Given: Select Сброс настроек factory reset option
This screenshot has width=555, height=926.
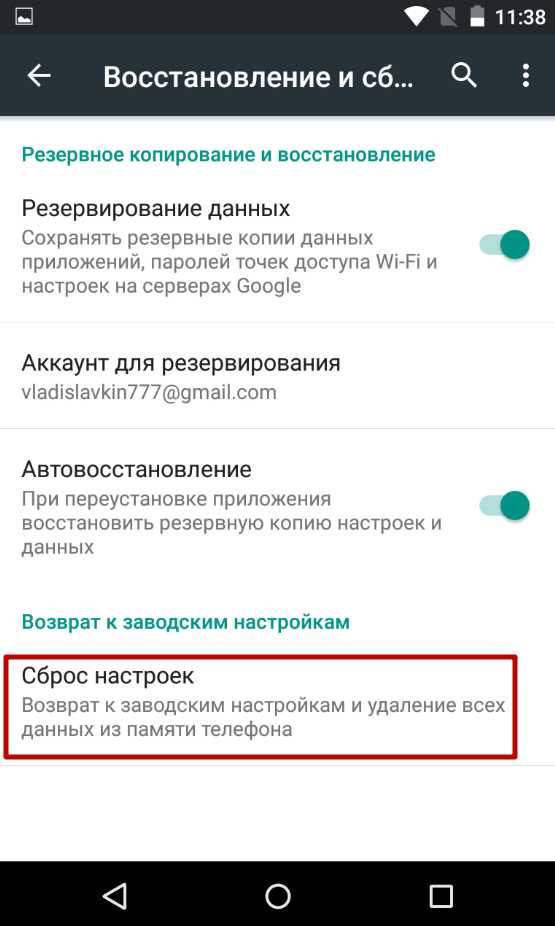Looking at the screenshot, I should [260, 706].
